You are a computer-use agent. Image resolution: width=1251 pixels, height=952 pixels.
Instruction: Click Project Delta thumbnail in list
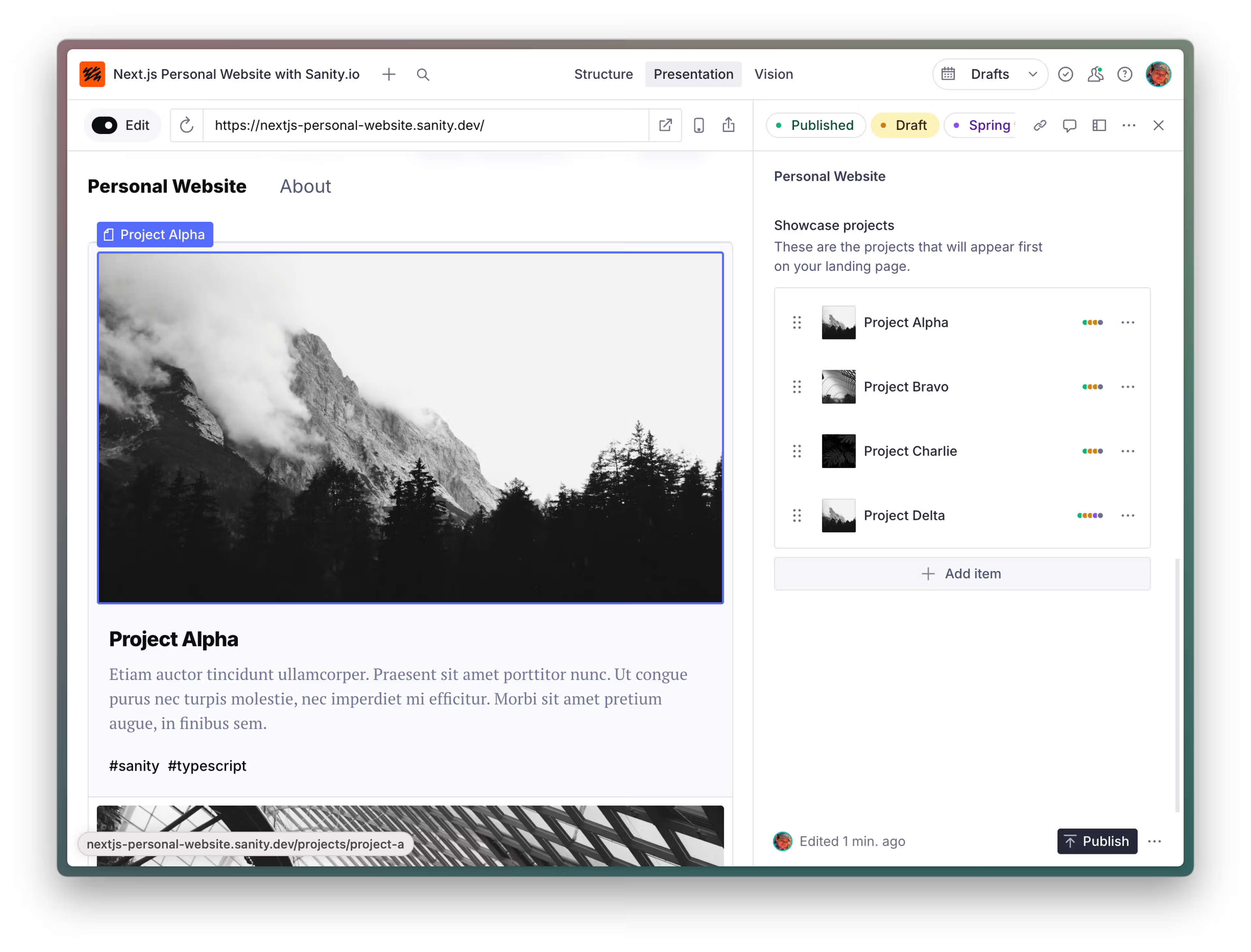(x=838, y=515)
